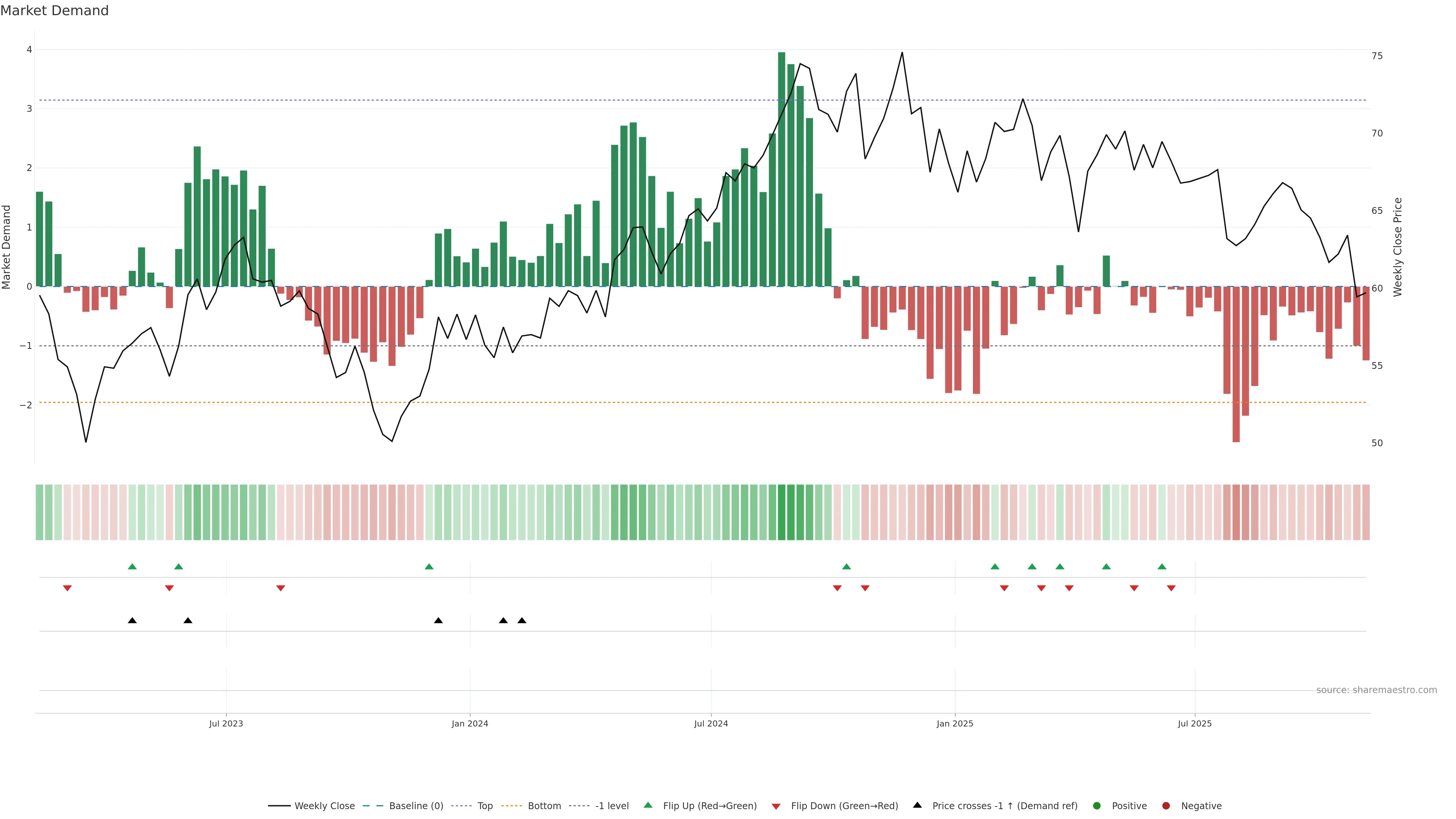1456x819 pixels.
Task: Click Positive green circle legend icon
Action: click(x=1097, y=806)
